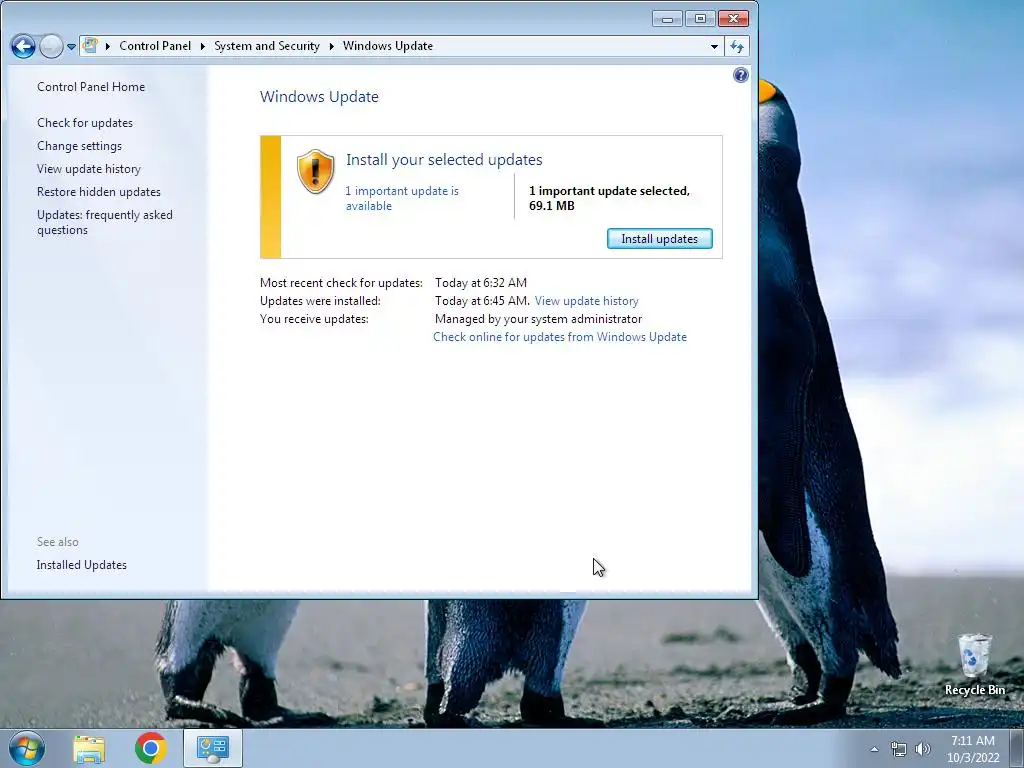Check online for updates from Windows Update

pos(560,337)
